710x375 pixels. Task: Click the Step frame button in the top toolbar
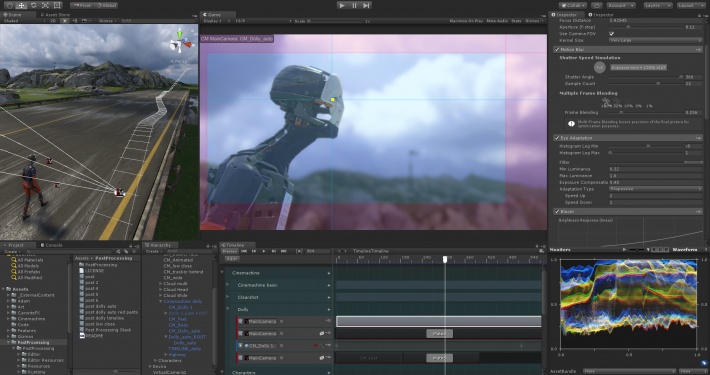tap(366, 5)
